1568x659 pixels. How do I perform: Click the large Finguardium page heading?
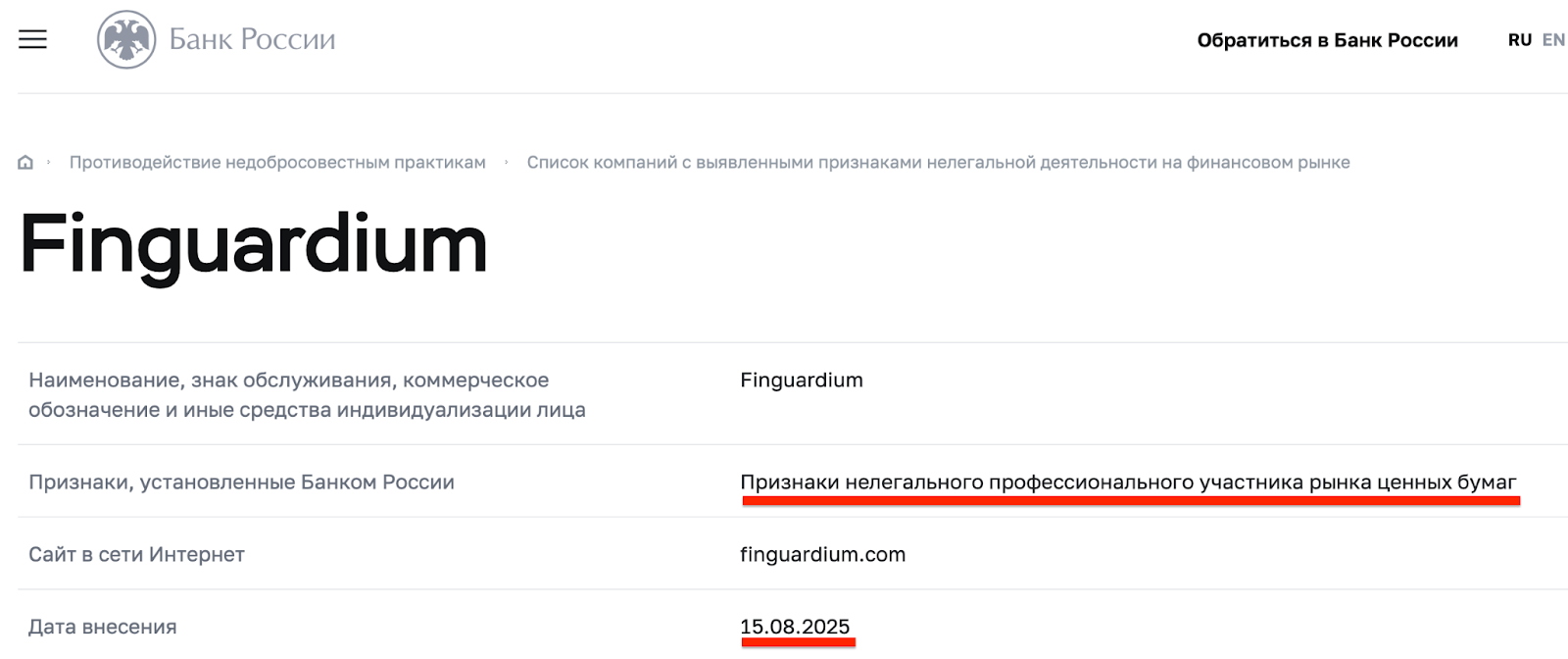tap(253, 244)
